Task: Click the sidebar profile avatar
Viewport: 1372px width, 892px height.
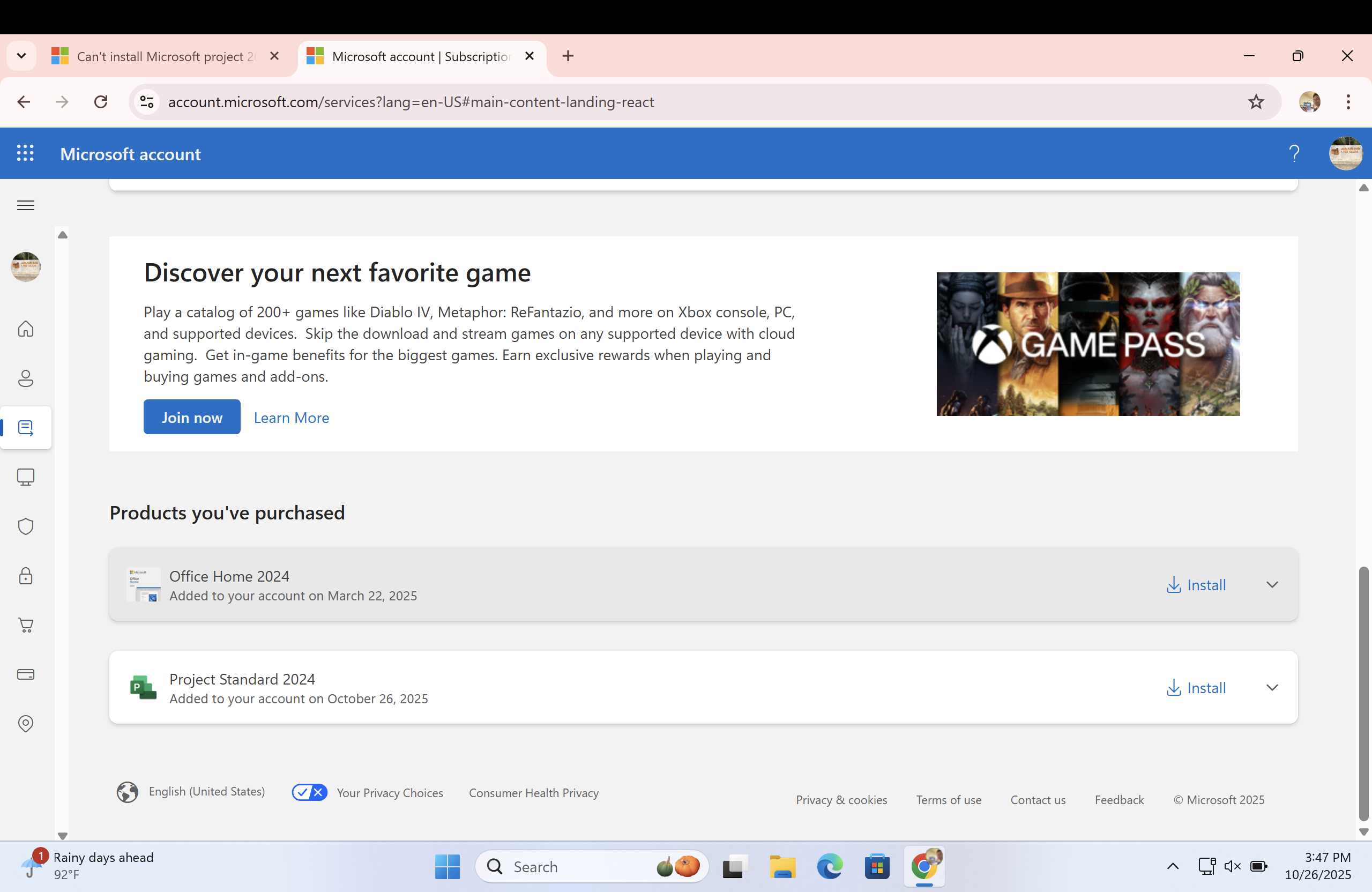Action: pos(25,266)
